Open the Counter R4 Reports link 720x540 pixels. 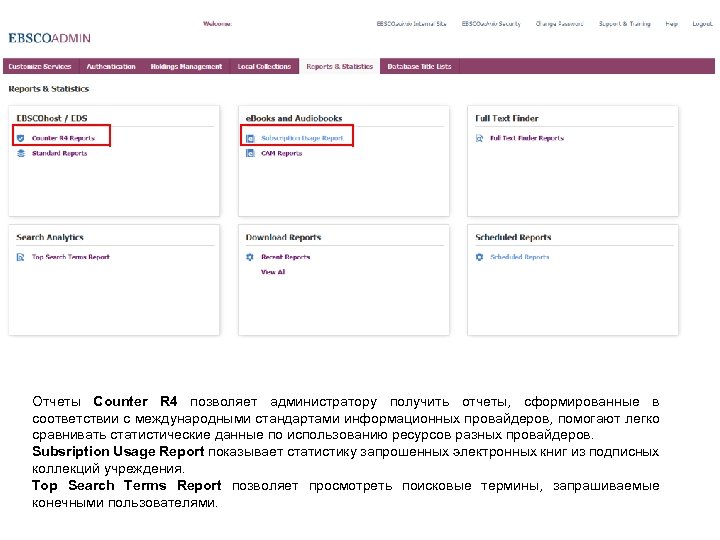(63, 138)
